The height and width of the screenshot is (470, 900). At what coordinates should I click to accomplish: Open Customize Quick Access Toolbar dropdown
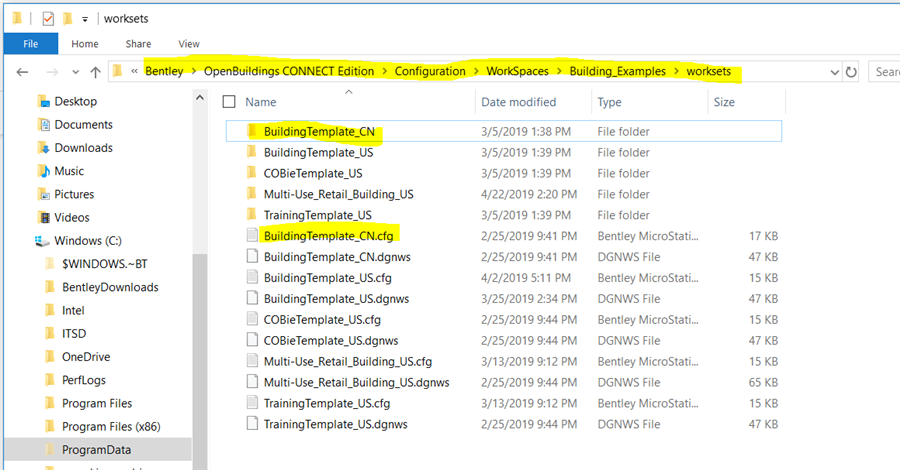pyautogui.click(x=84, y=19)
